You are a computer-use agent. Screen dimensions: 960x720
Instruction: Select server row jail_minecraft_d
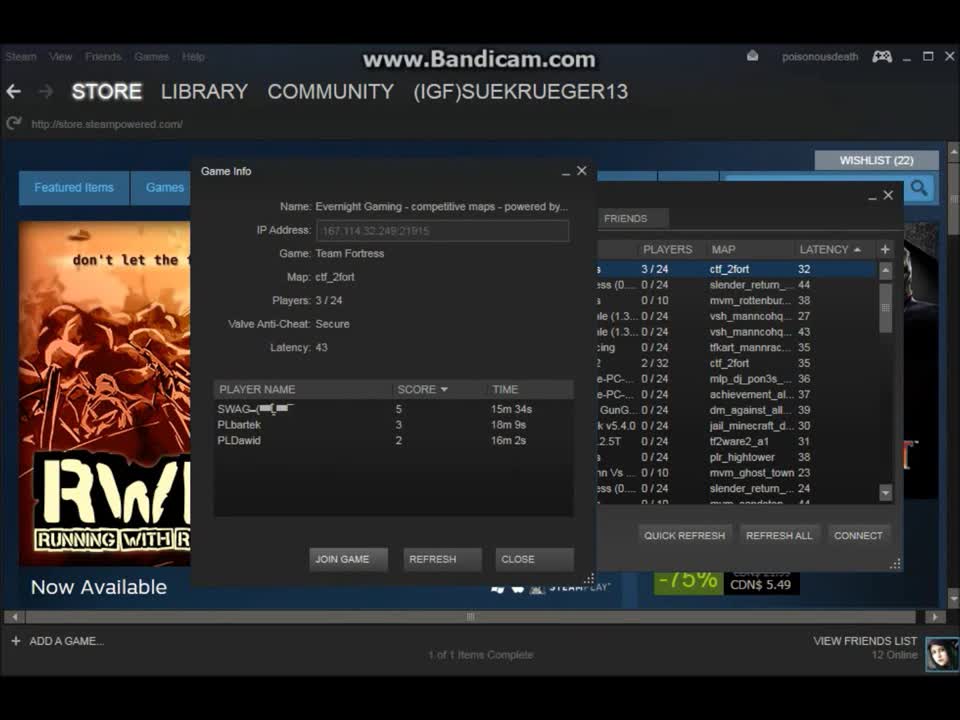point(737,426)
